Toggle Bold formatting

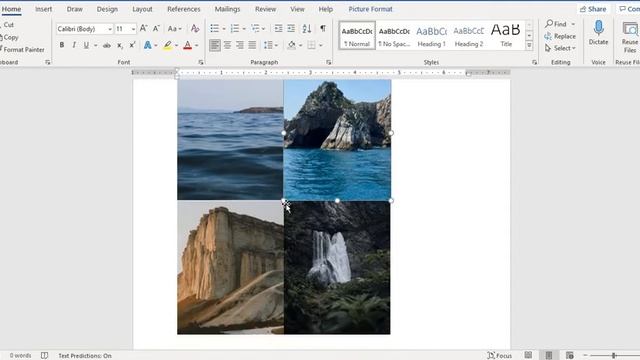tap(62, 45)
